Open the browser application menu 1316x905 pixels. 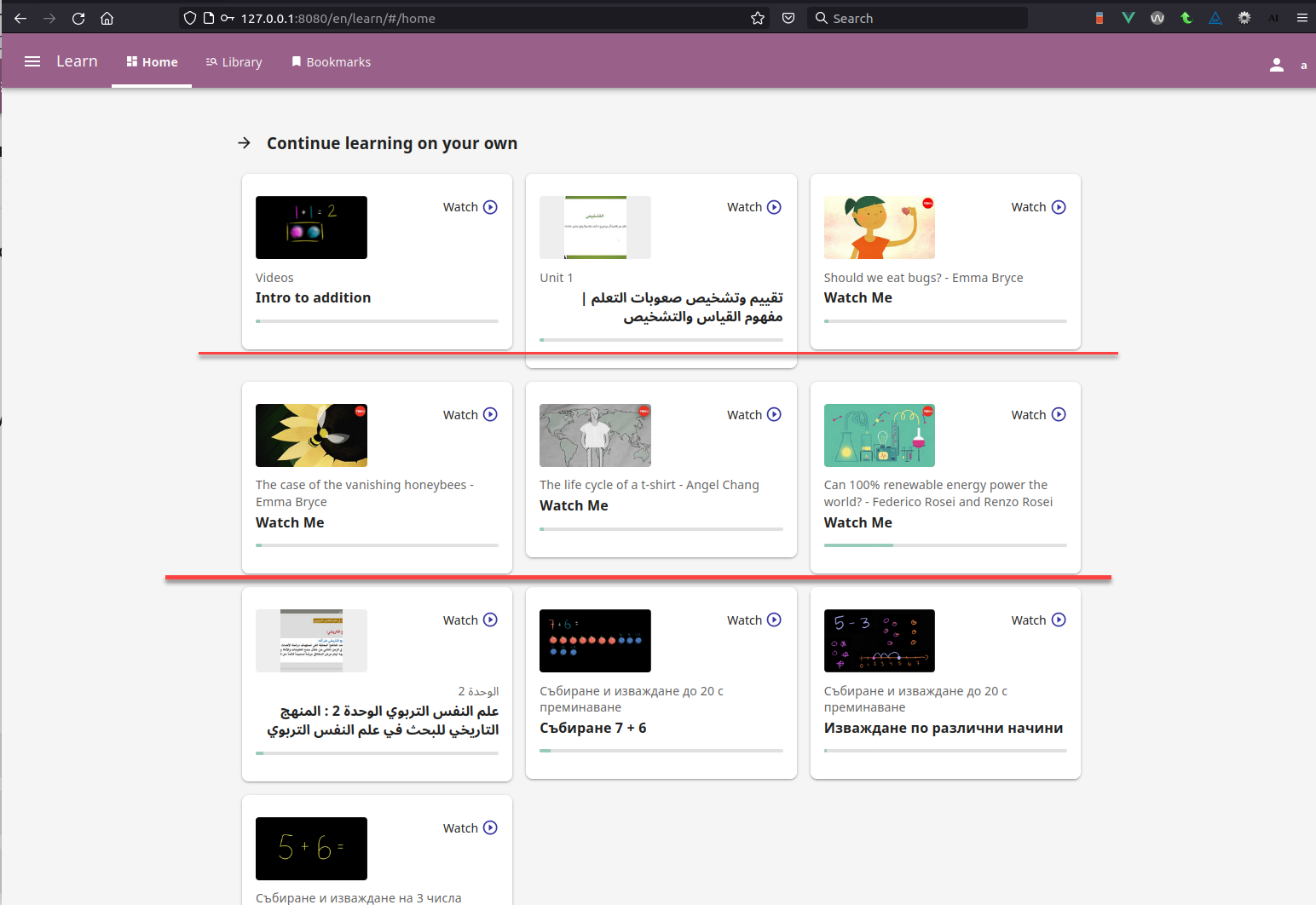[1302, 18]
